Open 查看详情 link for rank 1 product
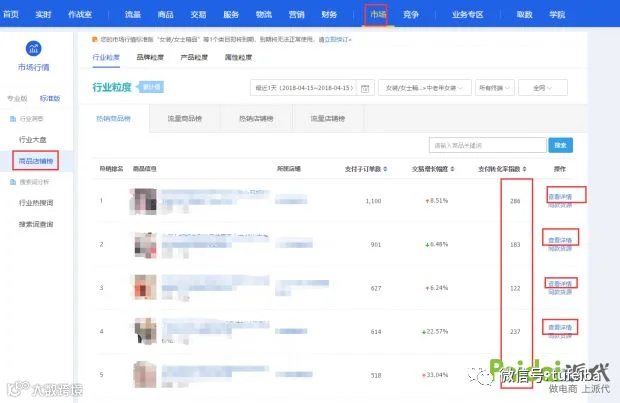Screen dimensions: 620x403 pos(560,197)
